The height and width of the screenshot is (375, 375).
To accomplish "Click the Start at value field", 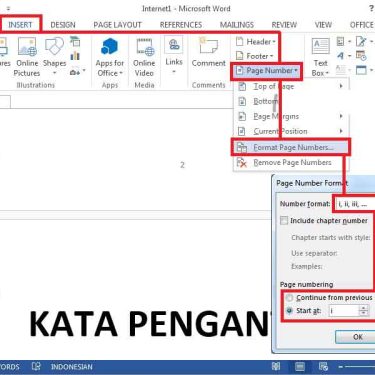I will (343, 311).
